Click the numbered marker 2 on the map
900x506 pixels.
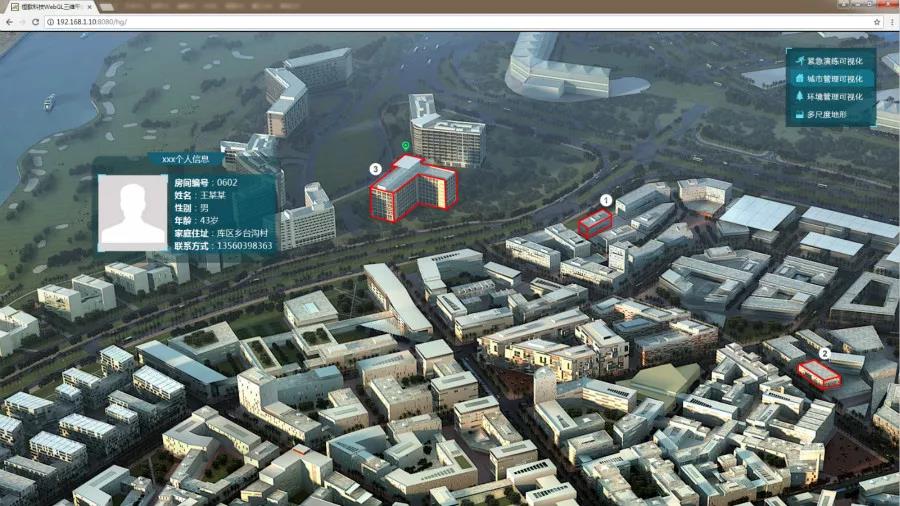[824, 353]
